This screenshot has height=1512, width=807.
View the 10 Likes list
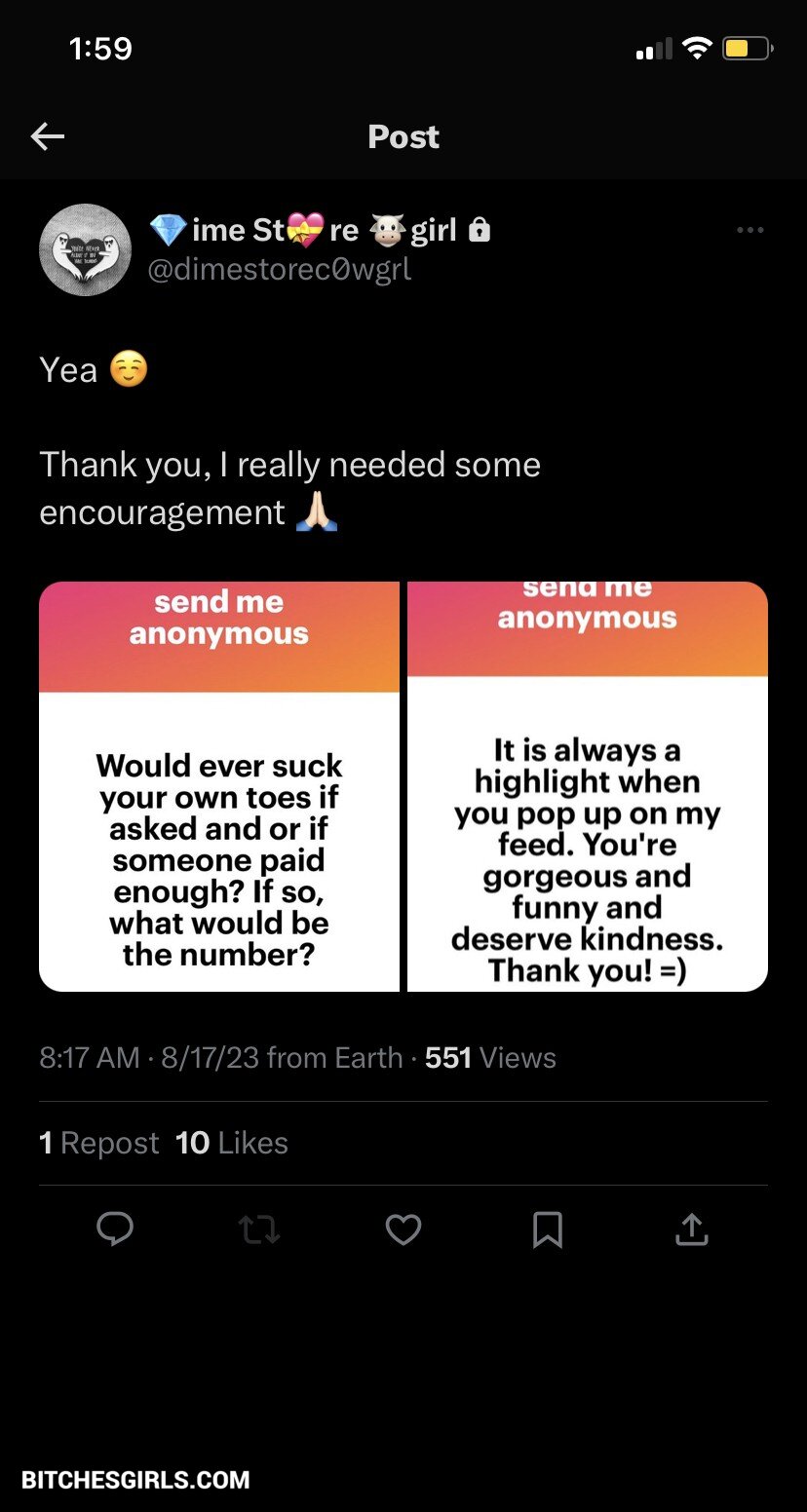(232, 1143)
